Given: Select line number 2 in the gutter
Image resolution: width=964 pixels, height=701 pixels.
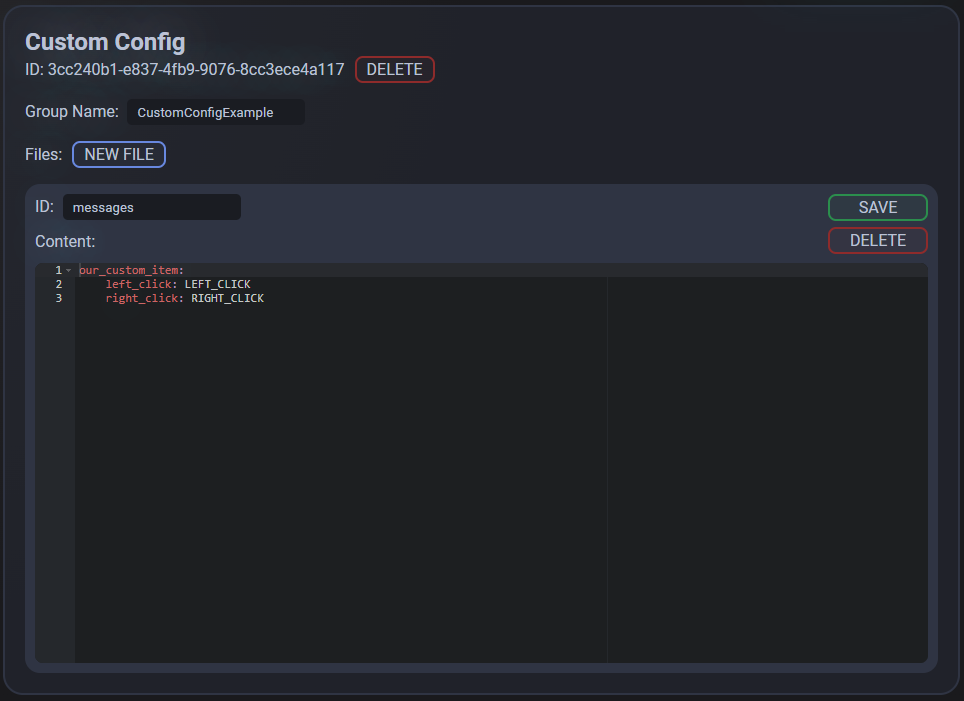Looking at the screenshot, I should (x=58, y=284).
